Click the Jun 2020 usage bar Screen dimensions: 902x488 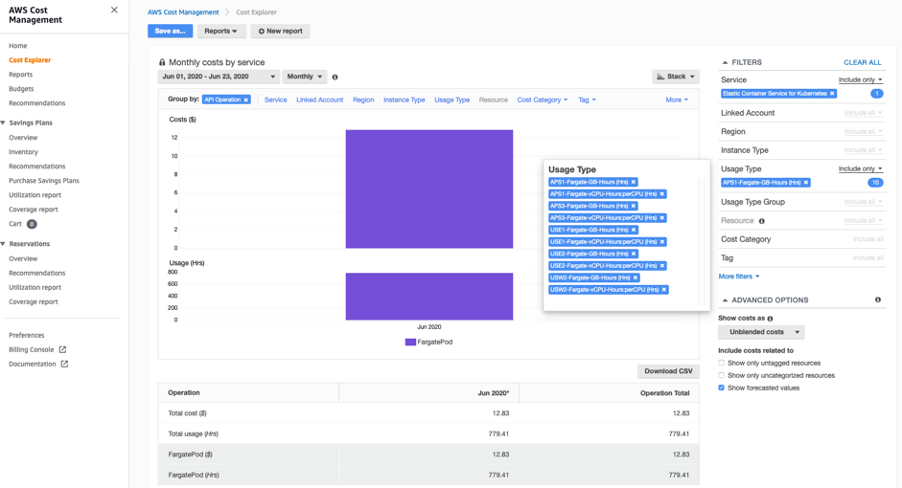click(429, 296)
